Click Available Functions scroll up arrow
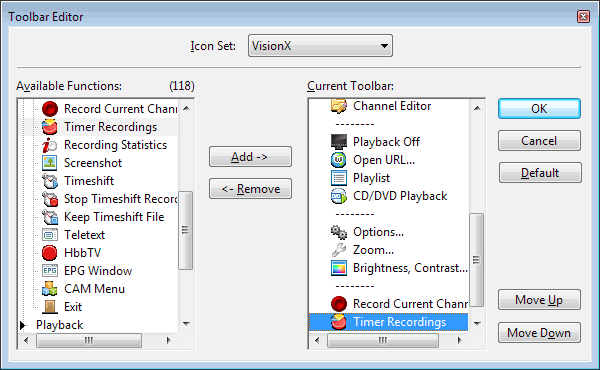Viewport: 600px width, 370px height. coord(186,108)
